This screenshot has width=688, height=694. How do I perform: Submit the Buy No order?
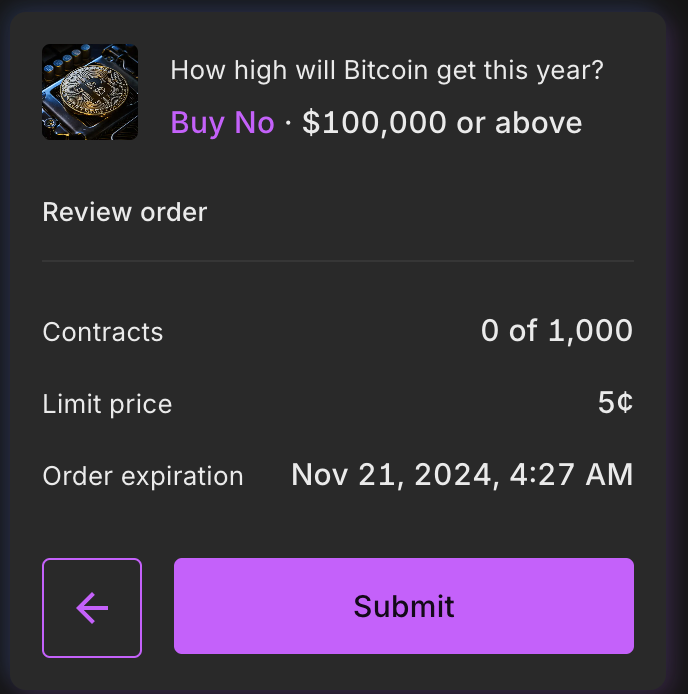point(404,606)
